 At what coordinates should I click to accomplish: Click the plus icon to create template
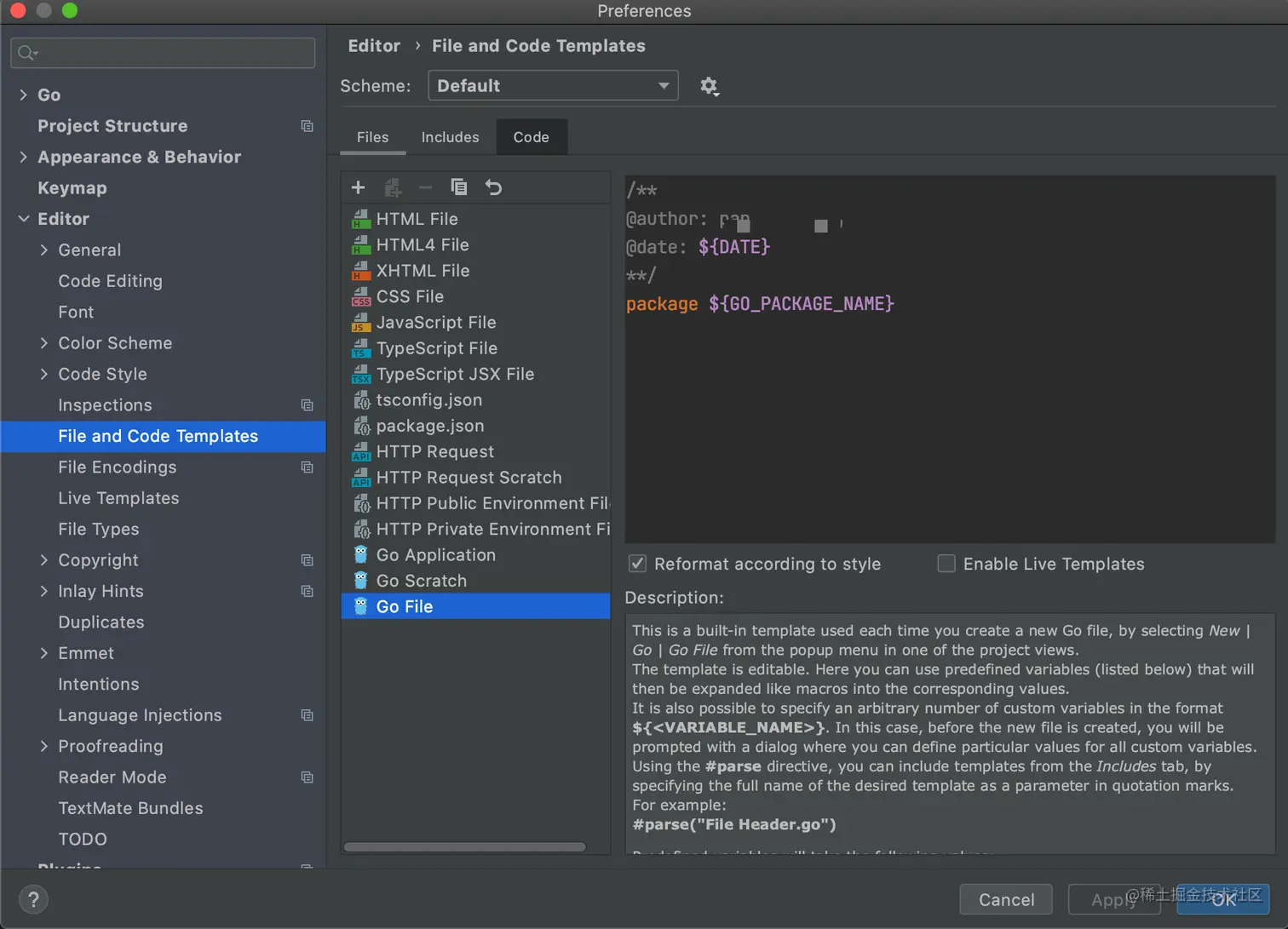[x=358, y=187]
